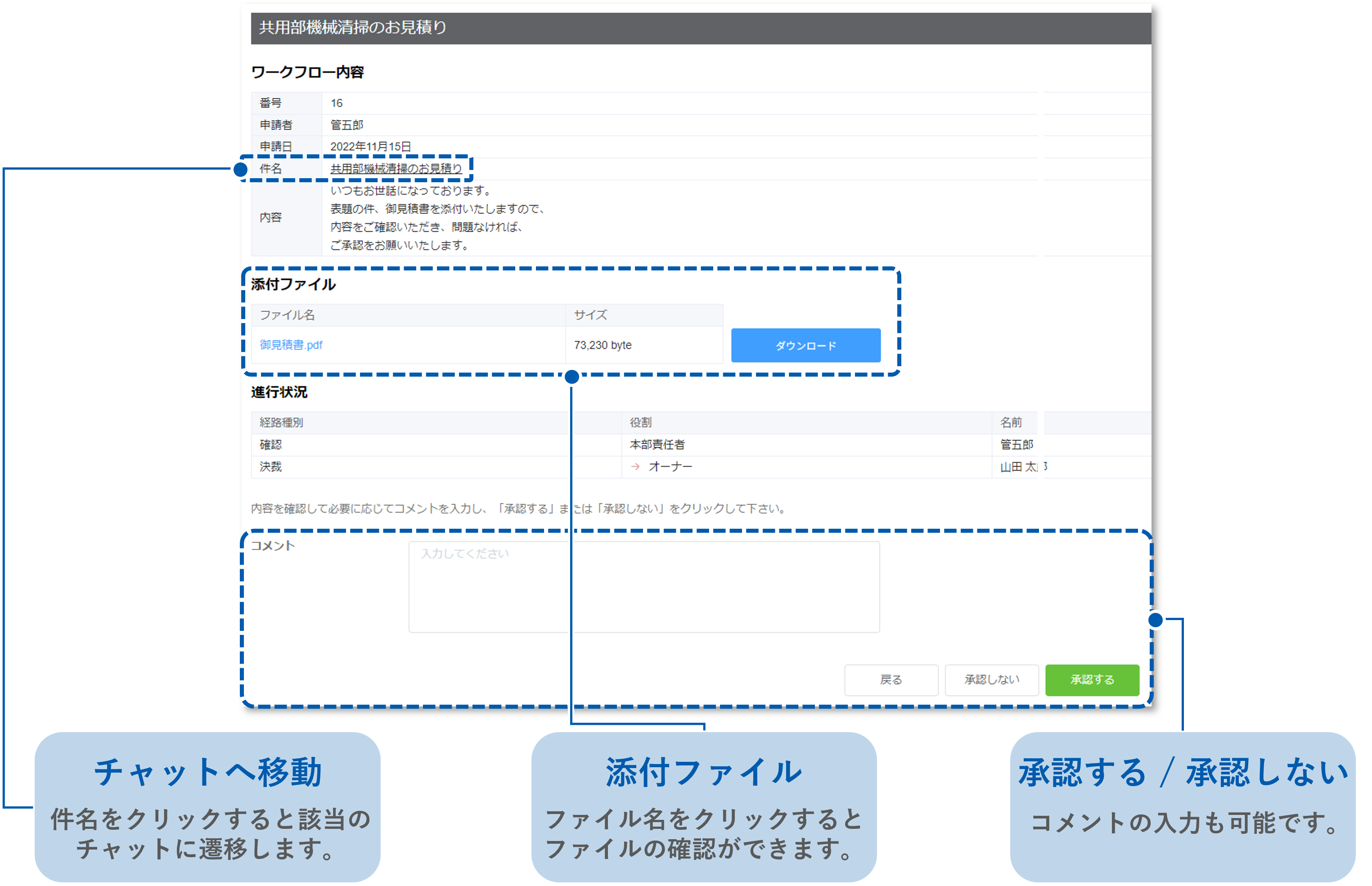Click the 承認しない reject button
Viewport: 1372px width, 886px height.
[x=991, y=679]
